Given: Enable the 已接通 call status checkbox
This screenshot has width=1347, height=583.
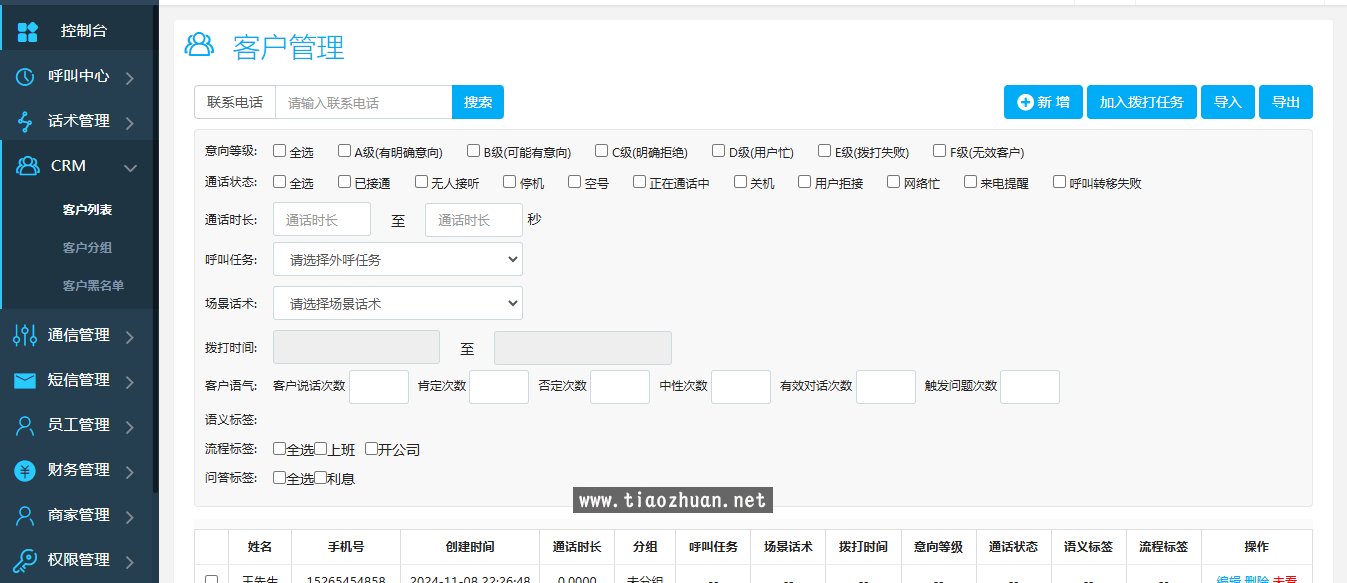Looking at the screenshot, I should [344, 182].
